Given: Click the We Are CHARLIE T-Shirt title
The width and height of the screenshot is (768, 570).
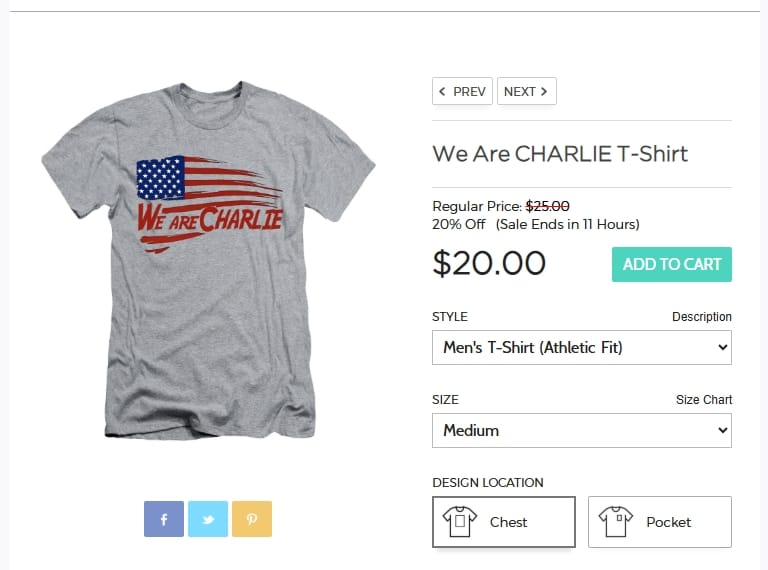Looking at the screenshot, I should [560, 154].
